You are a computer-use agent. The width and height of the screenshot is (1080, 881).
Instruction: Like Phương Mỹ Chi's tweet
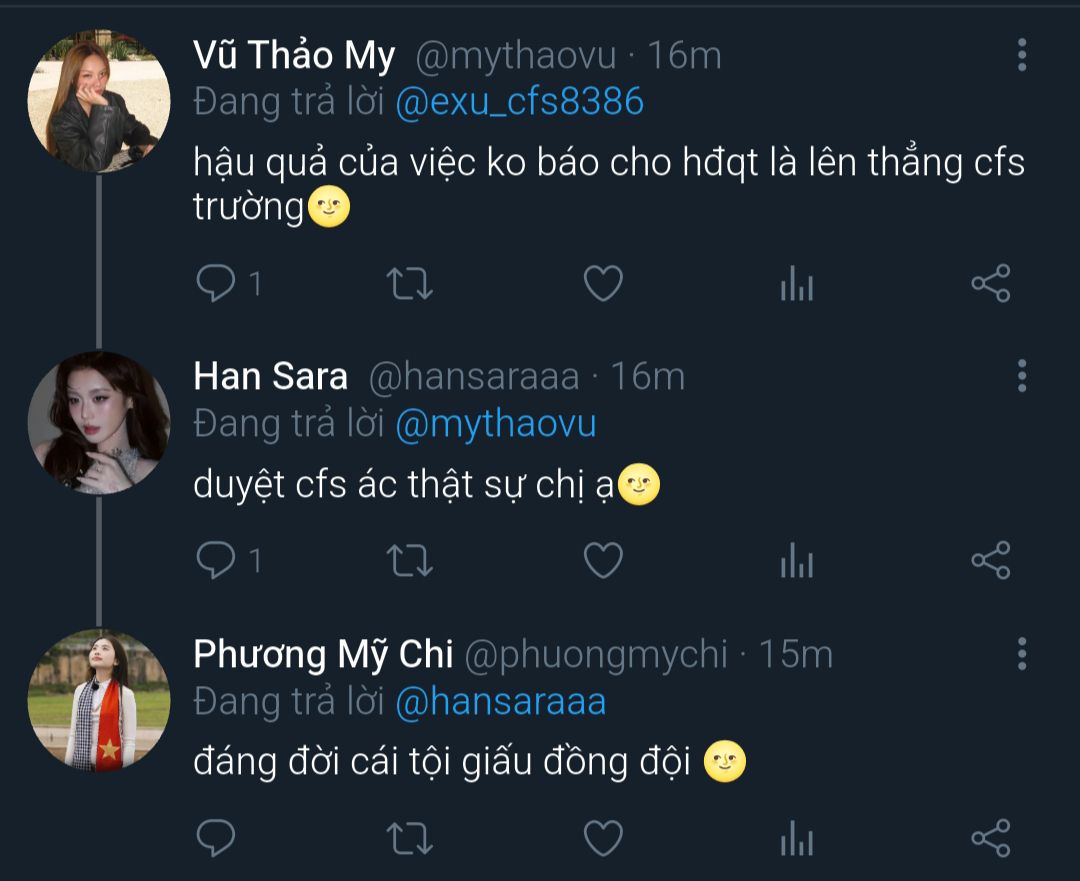point(603,837)
